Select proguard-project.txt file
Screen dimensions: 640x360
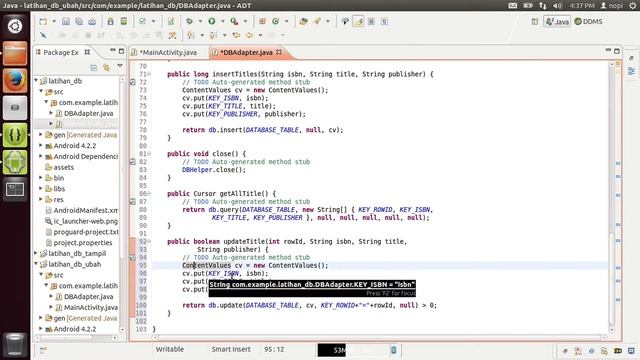[x=86, y=231]
